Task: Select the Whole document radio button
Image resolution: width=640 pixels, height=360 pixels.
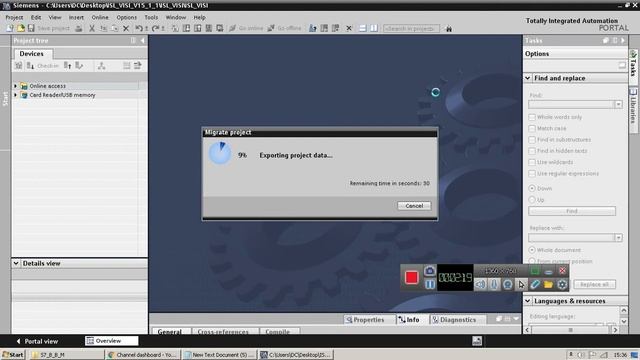Action: (x=532, y=250)
